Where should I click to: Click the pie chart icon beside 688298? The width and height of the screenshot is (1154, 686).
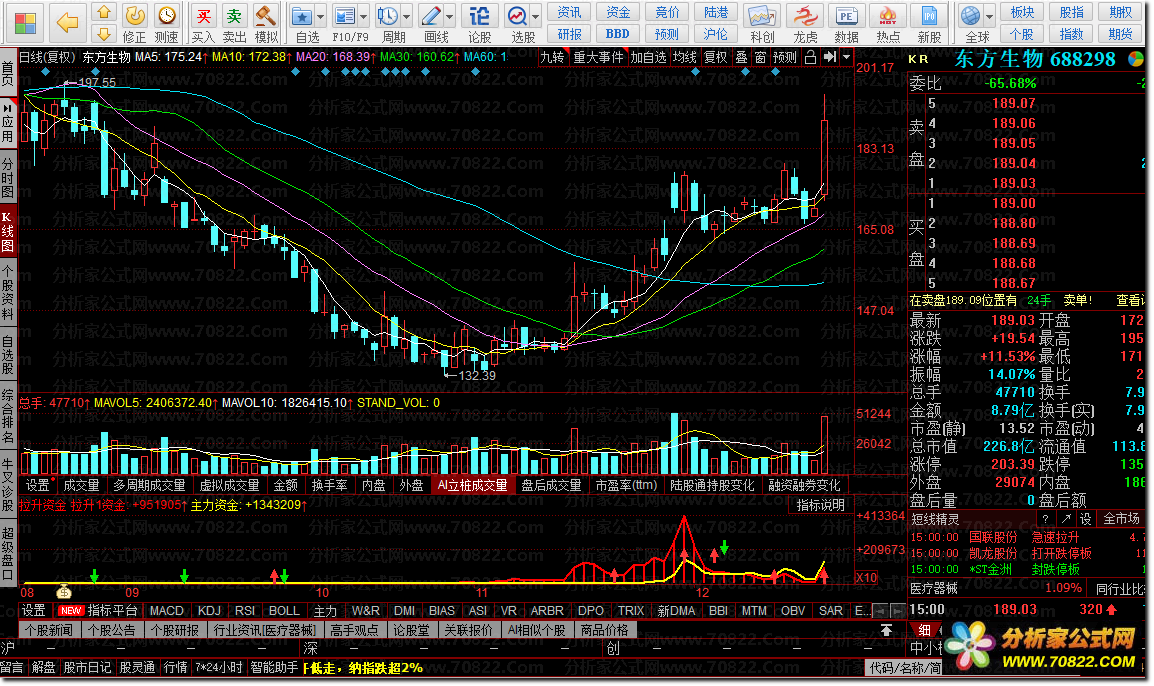pos(1136,60)
